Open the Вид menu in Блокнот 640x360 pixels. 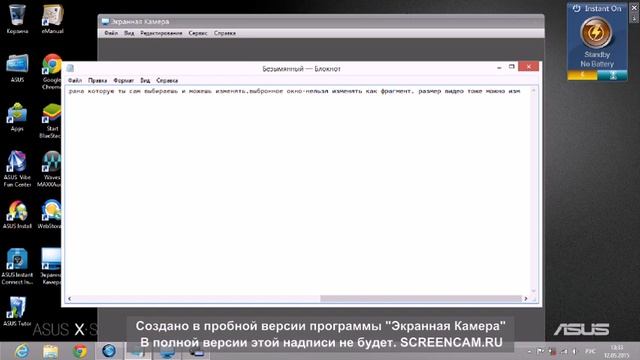(145, 80)
